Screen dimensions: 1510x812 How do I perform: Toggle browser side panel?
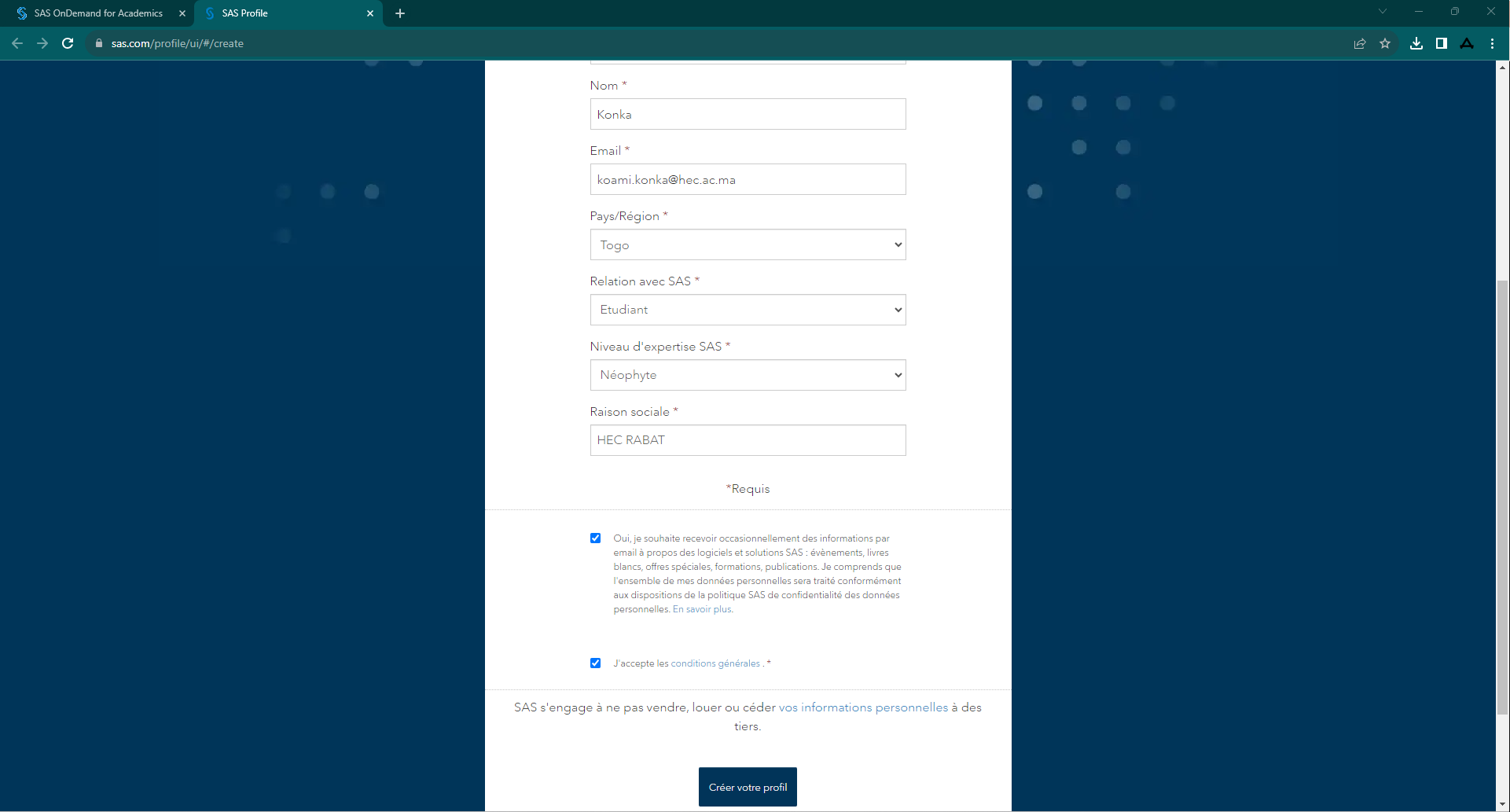click(x=1442, y=43)
